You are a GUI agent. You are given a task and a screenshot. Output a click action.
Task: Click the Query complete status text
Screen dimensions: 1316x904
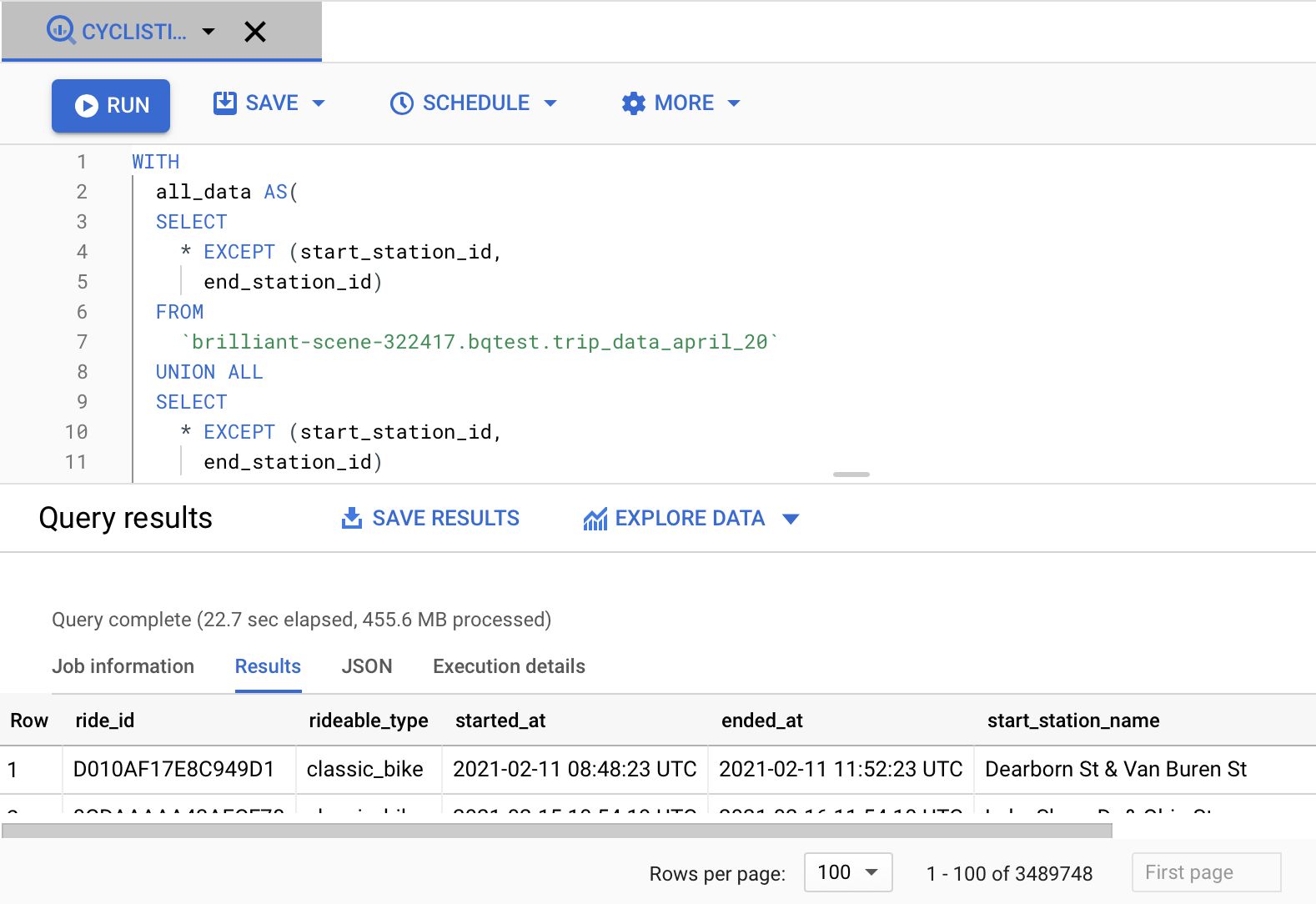[302, 620]
